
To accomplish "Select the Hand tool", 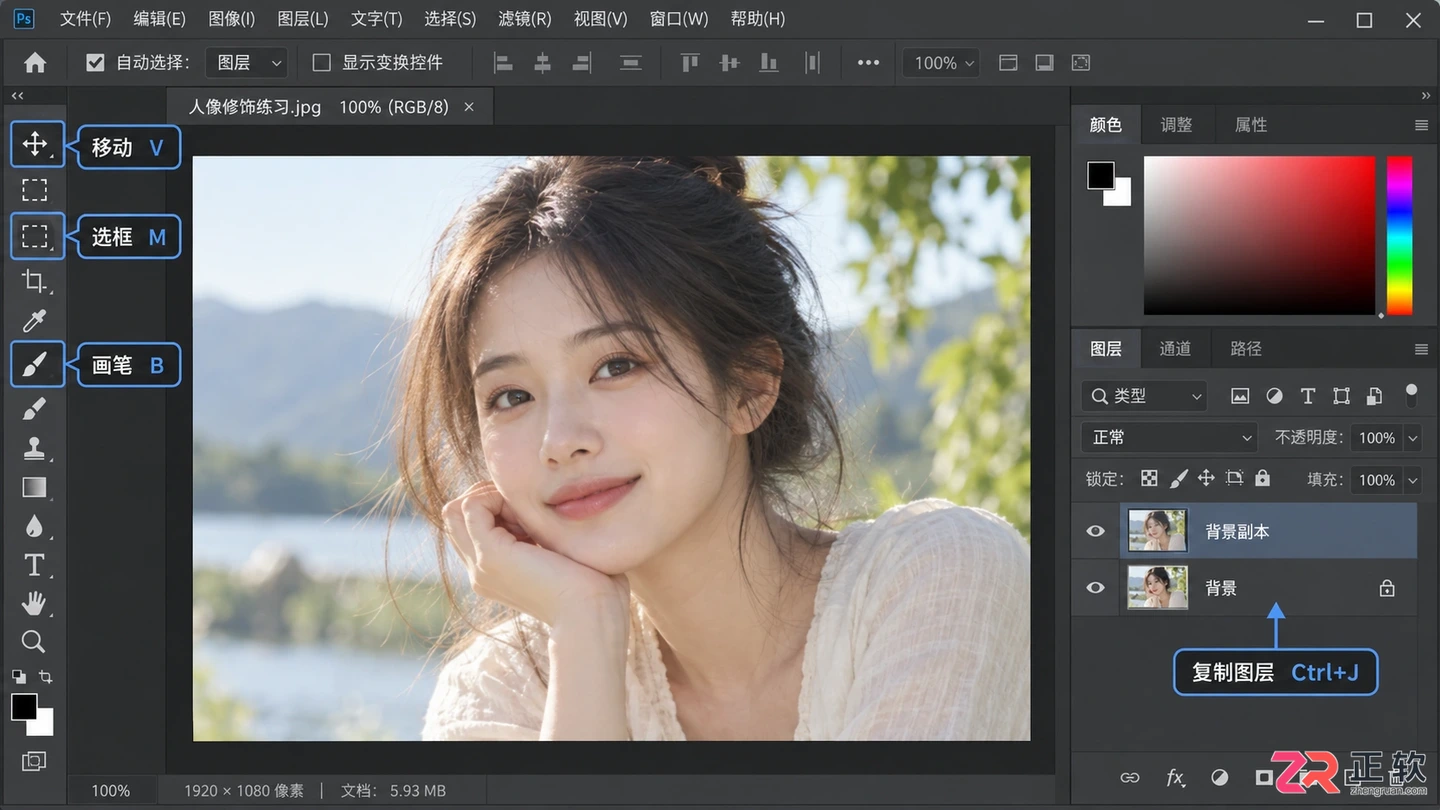I will [35, 603].
